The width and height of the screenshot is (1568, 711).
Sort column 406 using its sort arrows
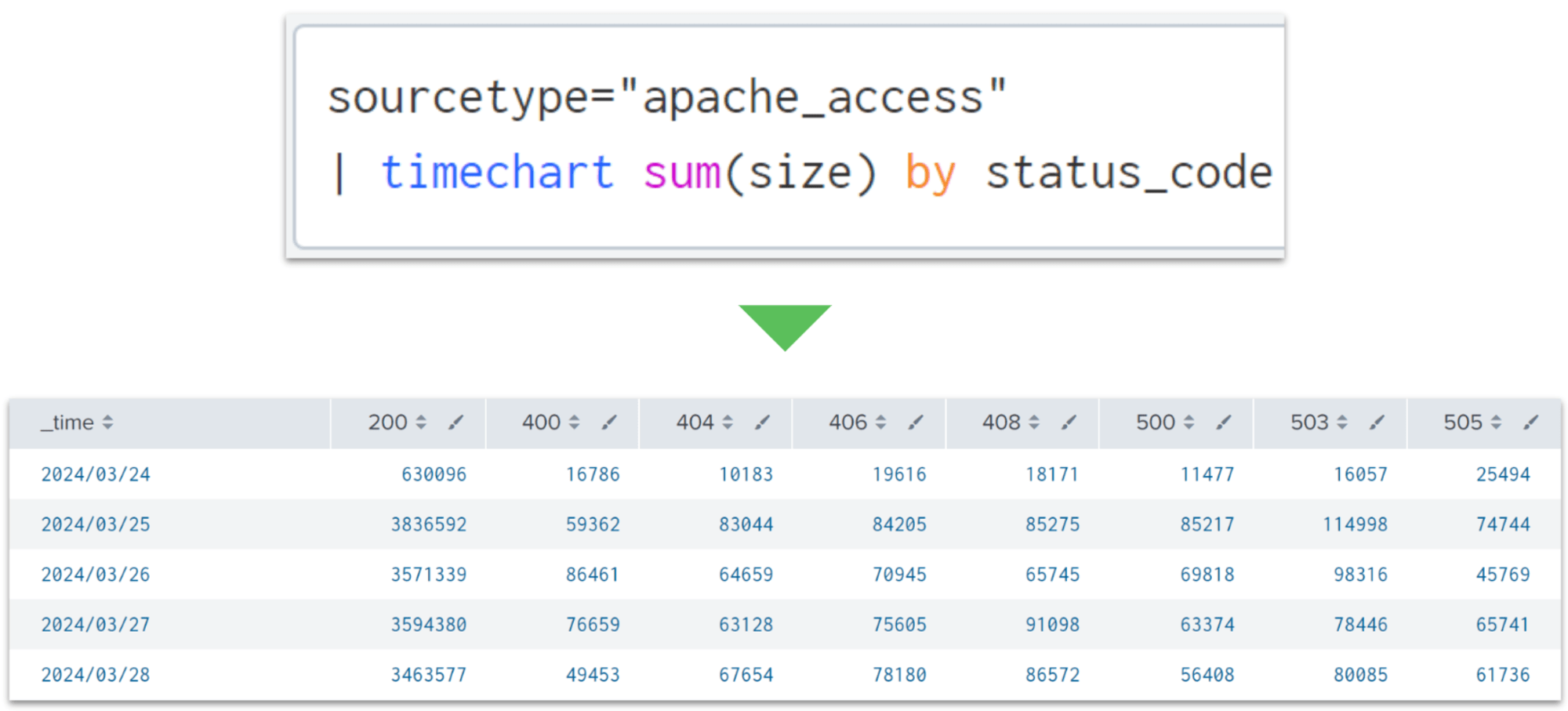click(x=880, y=423)
